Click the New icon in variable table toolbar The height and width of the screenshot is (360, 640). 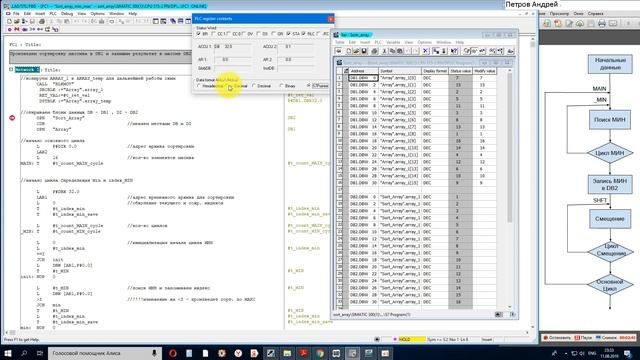[349, 51]
